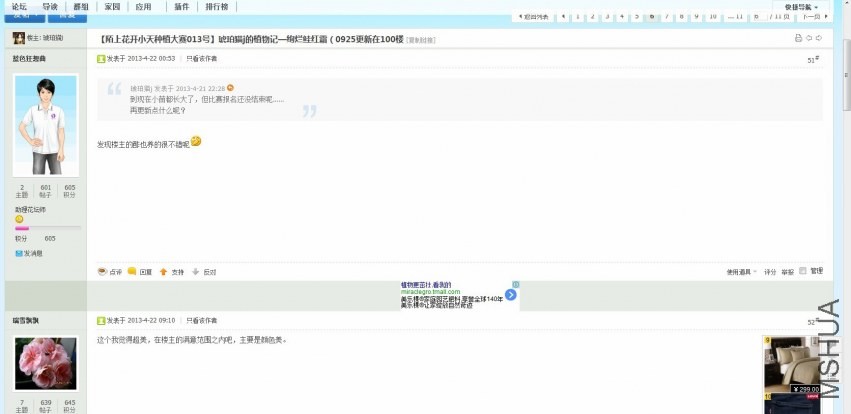This screenshot has height=414, width=851.
Task: Click the cartoon avatar of 蓝色狂想曲
Action: (46, 125)
